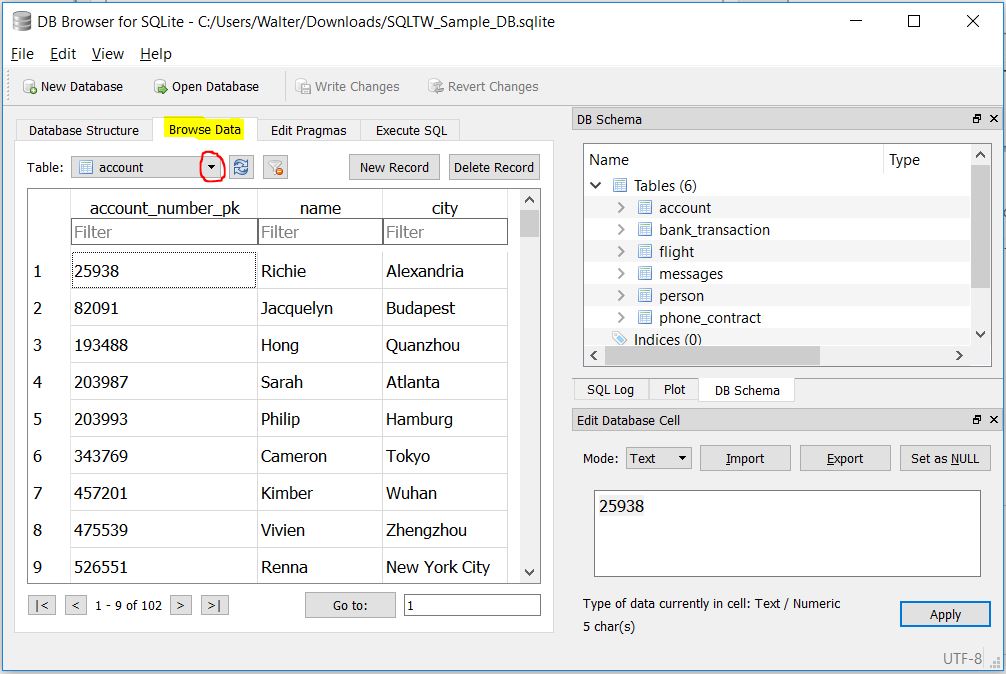Screen dimensions: 1006x674
Task: Click the bank_transaction table icon
Action: click(x=645, y=229)
